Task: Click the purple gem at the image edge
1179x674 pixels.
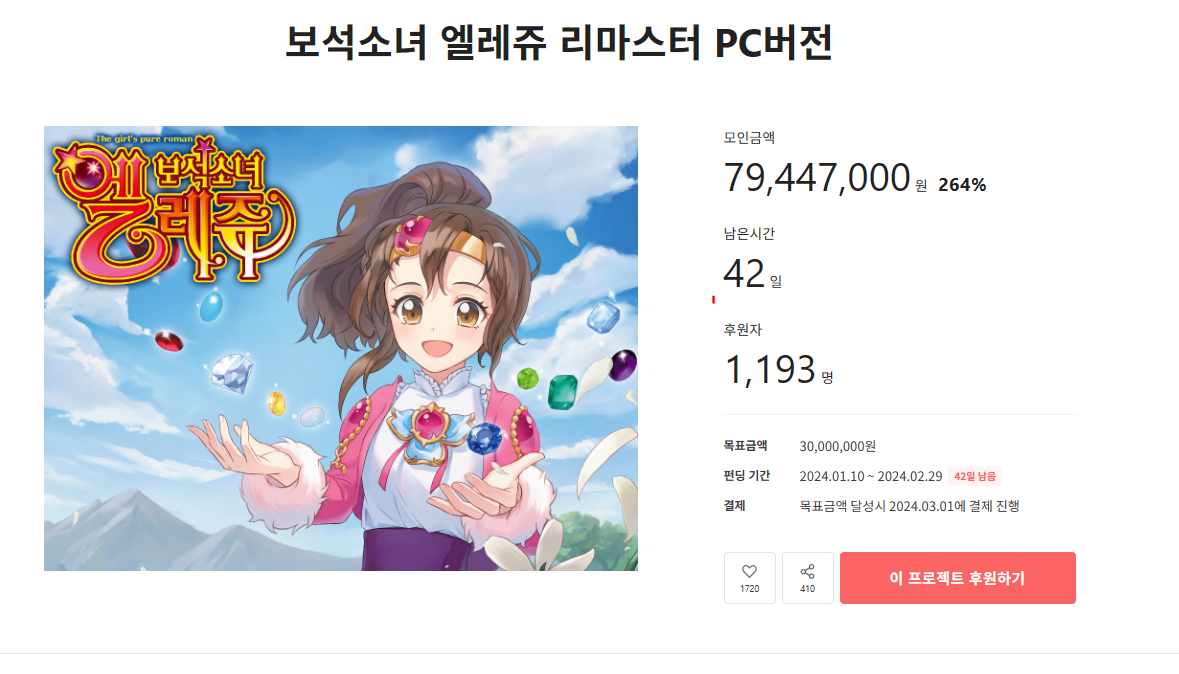Action: [623, 365]
